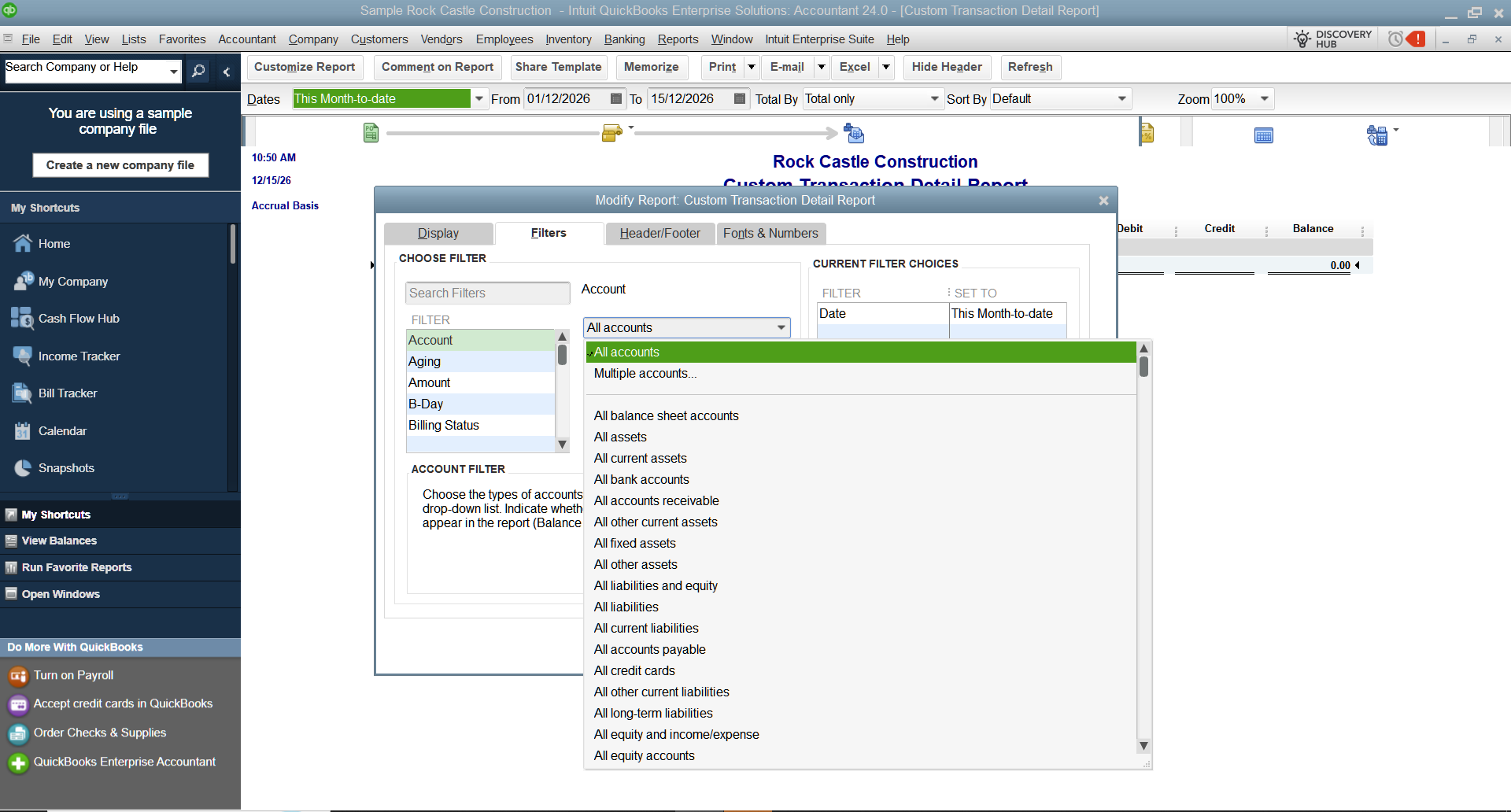Select All bank accounts option

click(861, 480)
